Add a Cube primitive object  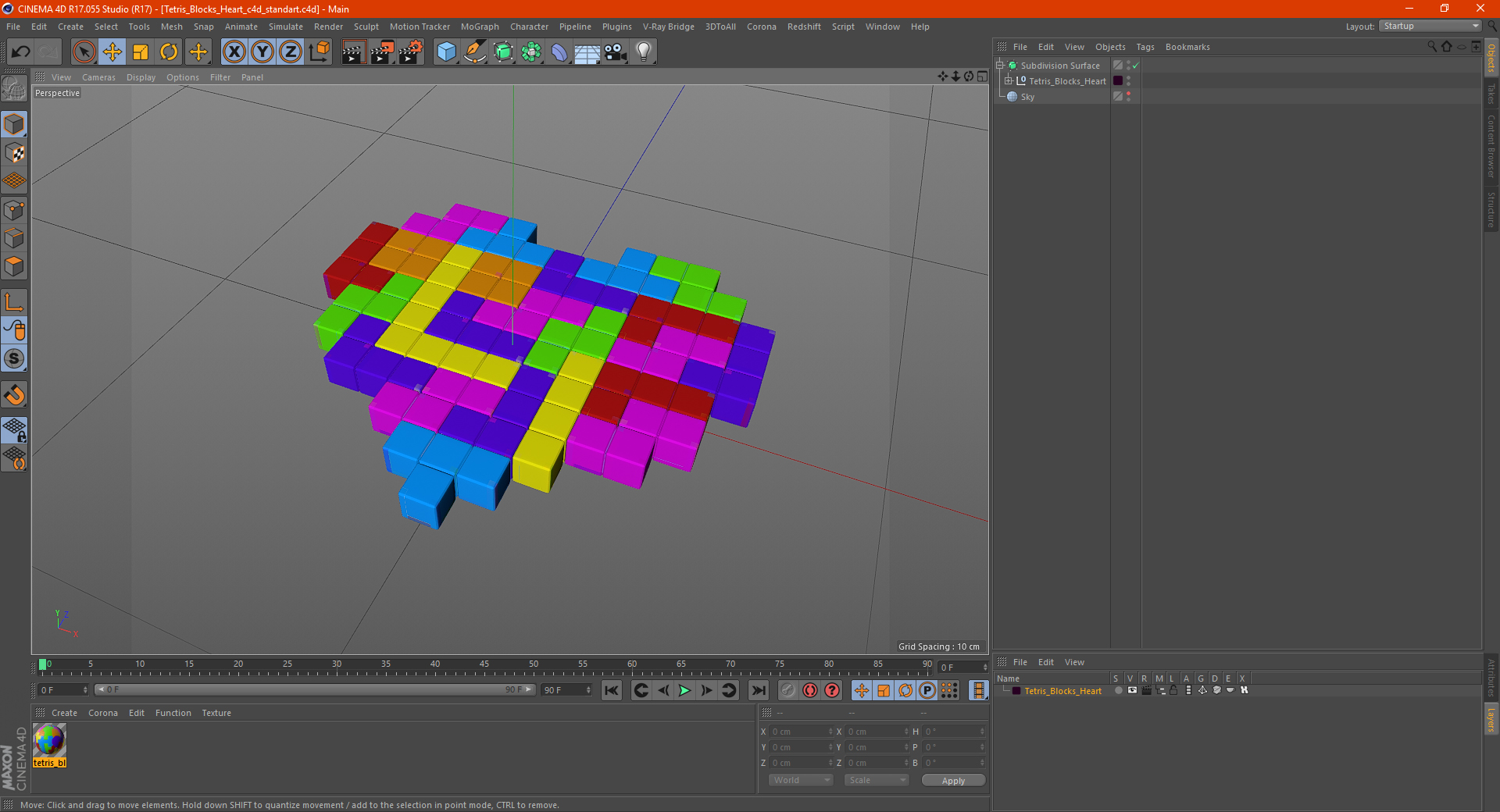446,52
